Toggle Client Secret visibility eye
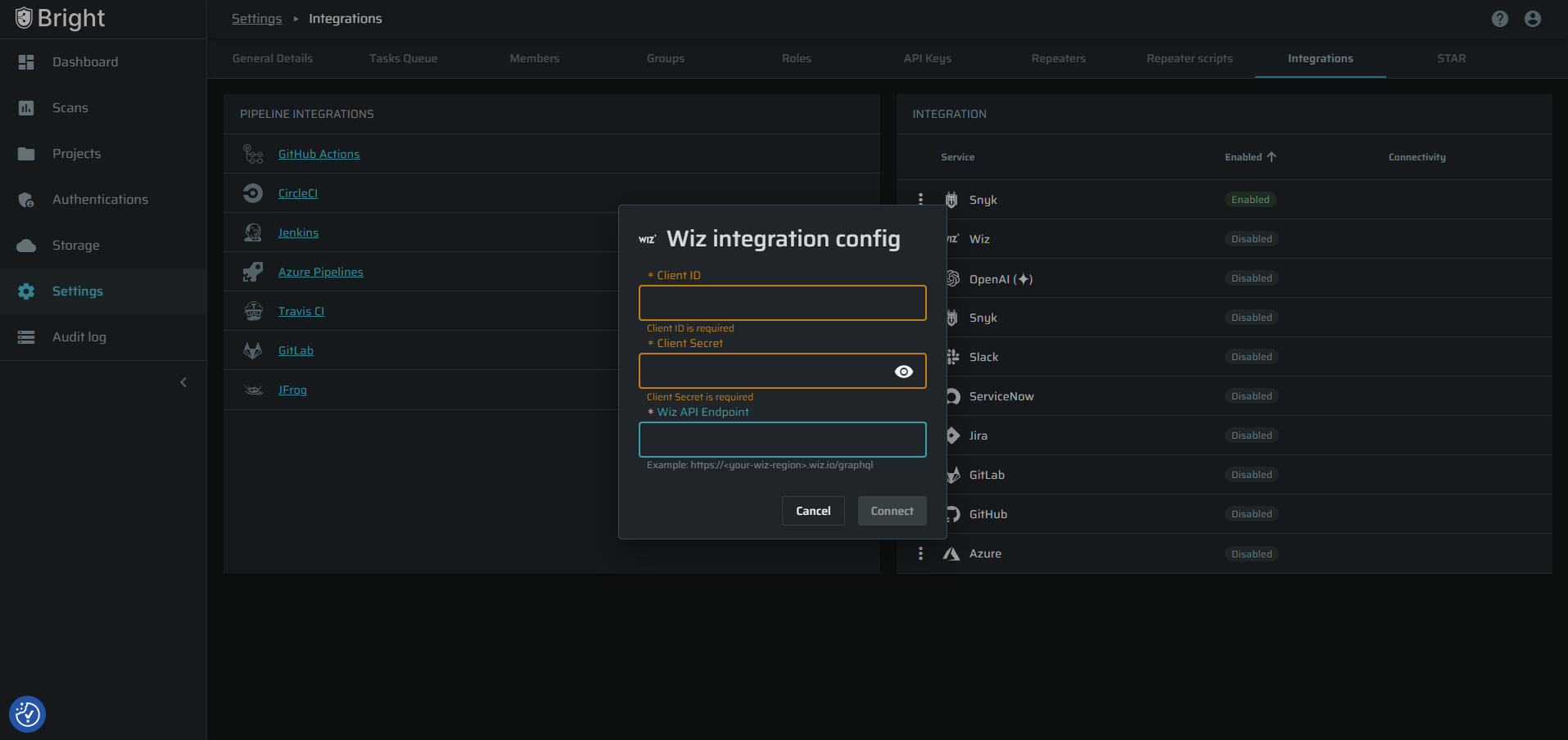The width and height of the screenshot is (1568, 740). 904,372
